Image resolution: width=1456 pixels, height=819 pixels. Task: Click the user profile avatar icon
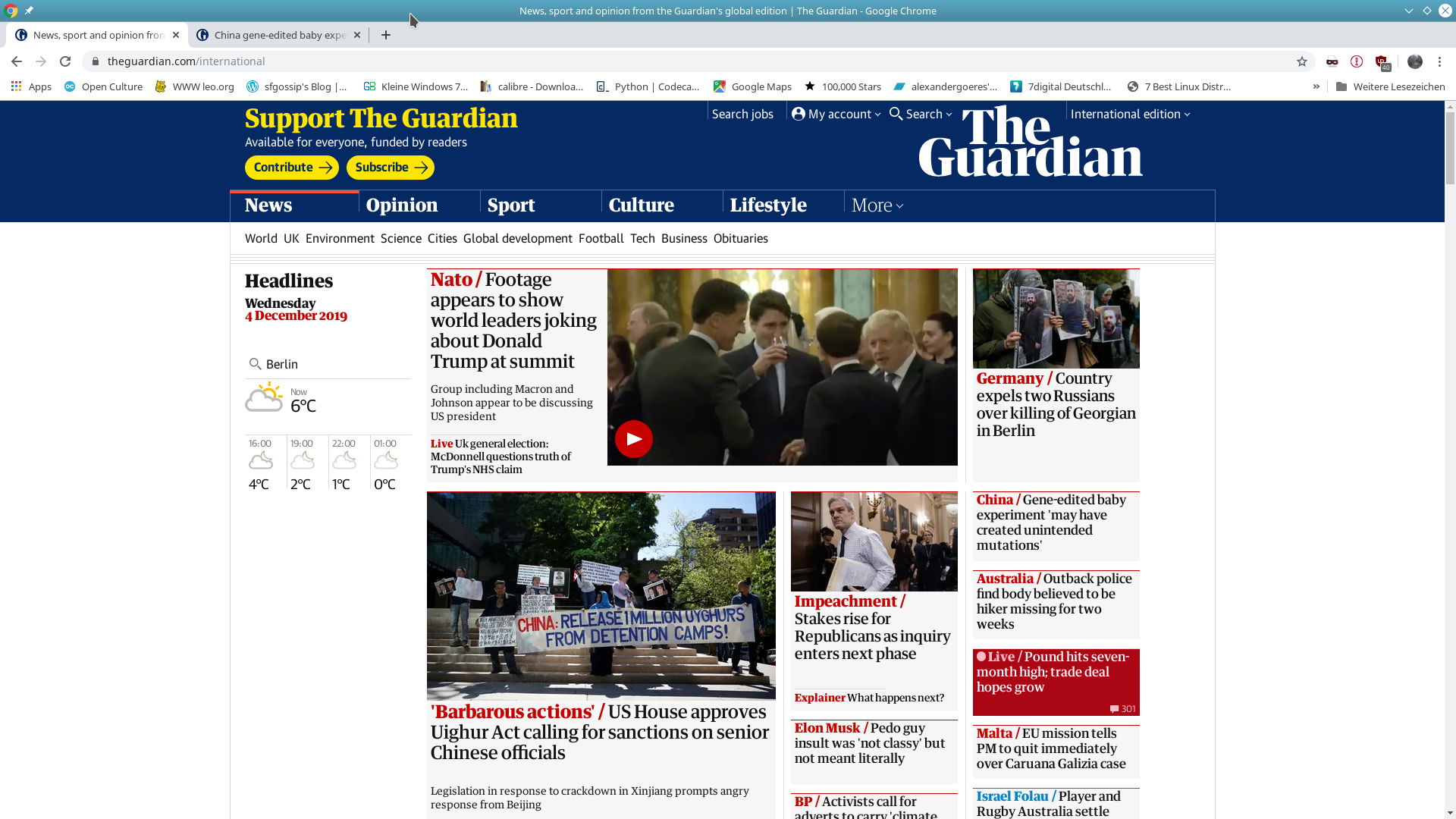coord(1415,61)
